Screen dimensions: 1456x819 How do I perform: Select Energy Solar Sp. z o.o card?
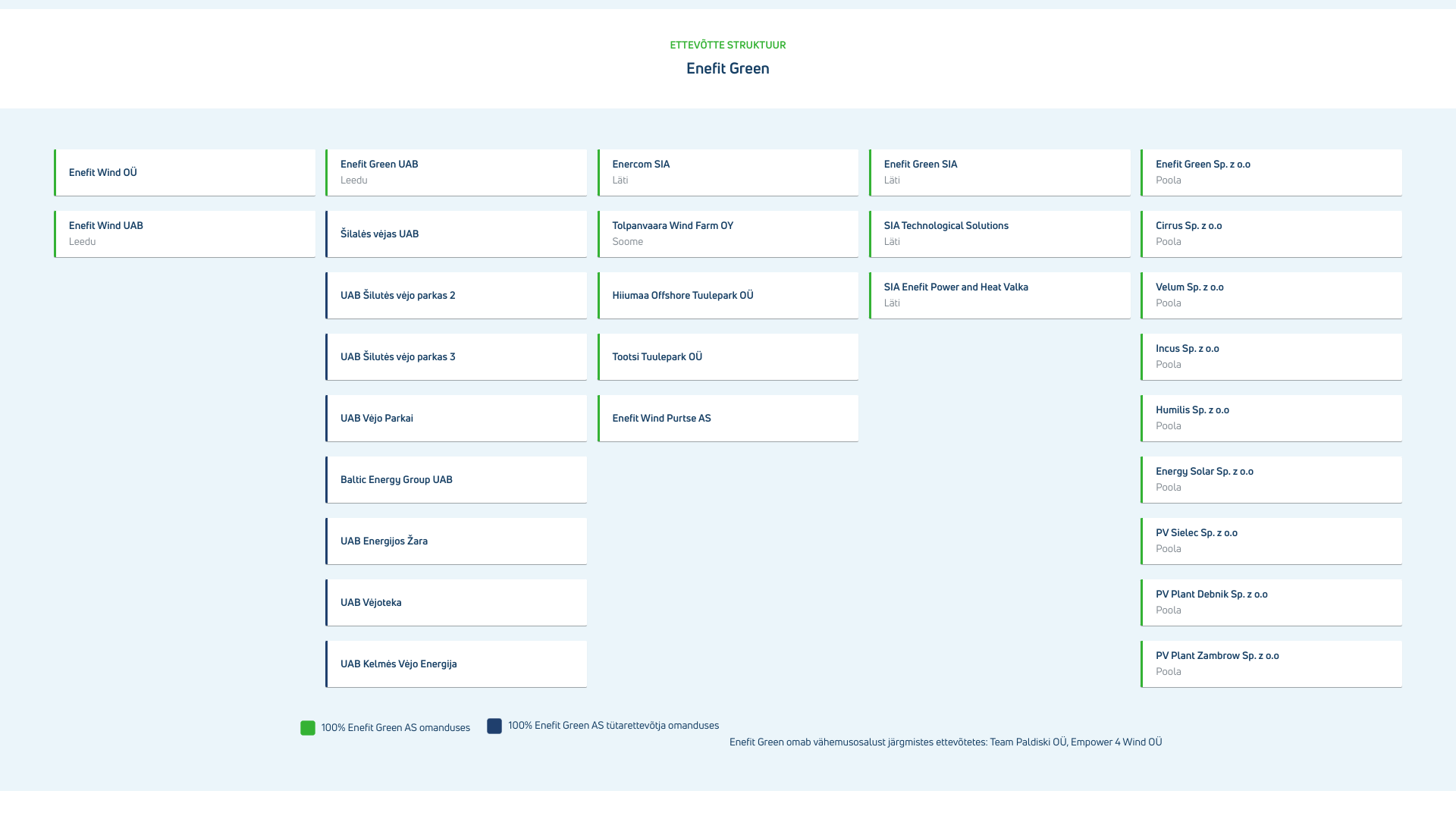(1272, 480)
